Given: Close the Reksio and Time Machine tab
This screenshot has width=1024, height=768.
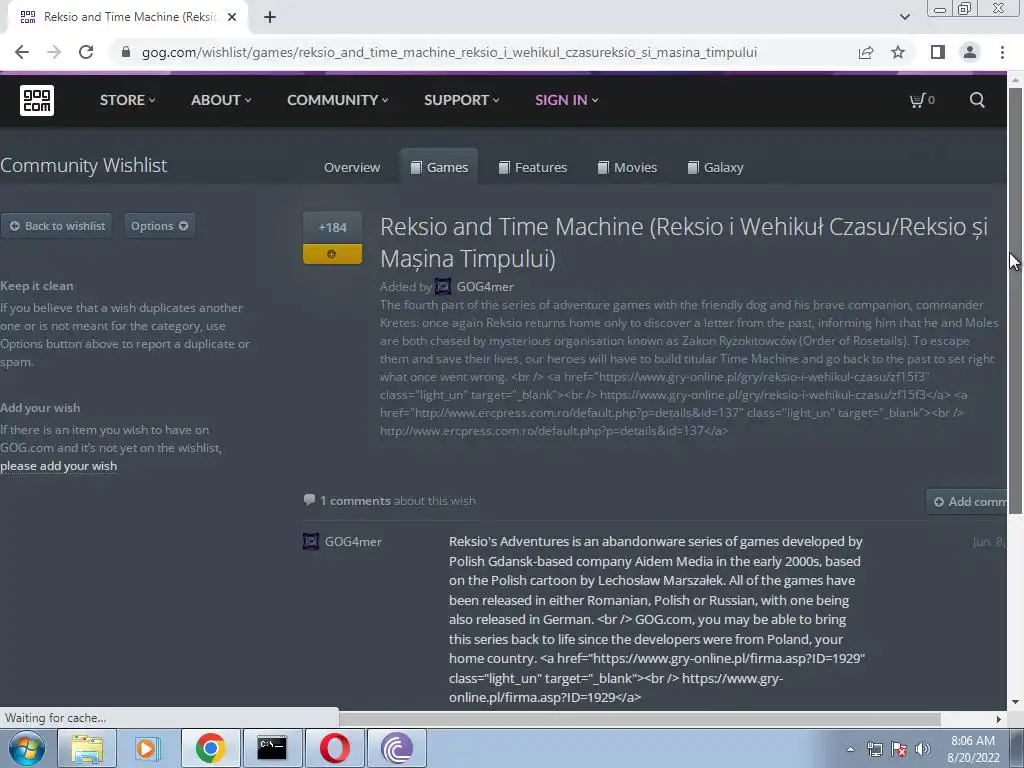Looking at the screenshot, I should point(232,17).
